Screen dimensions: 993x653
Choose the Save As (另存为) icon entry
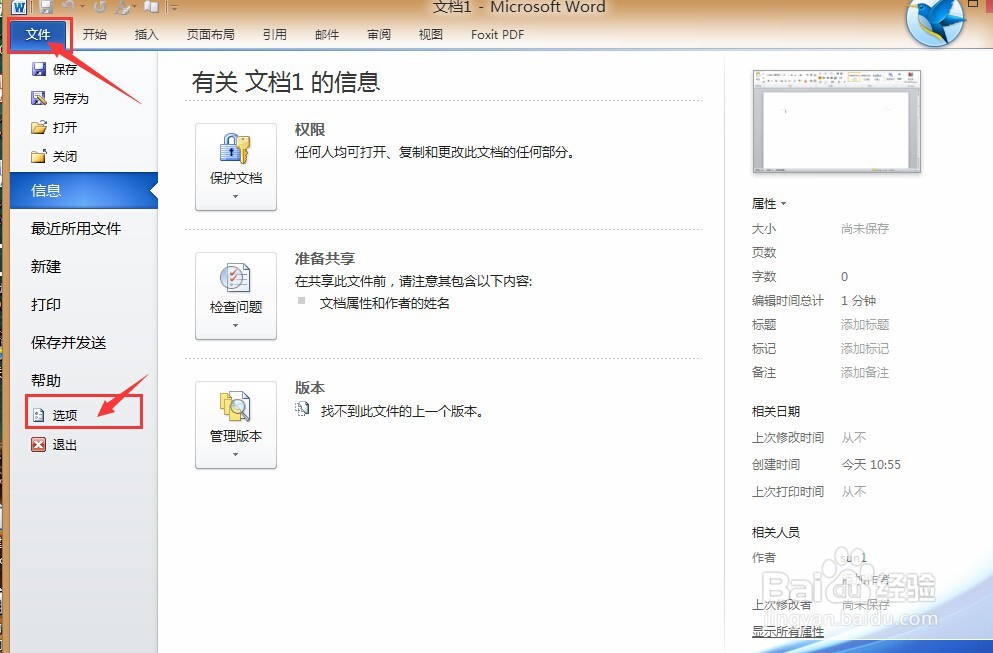pos(39,98)
